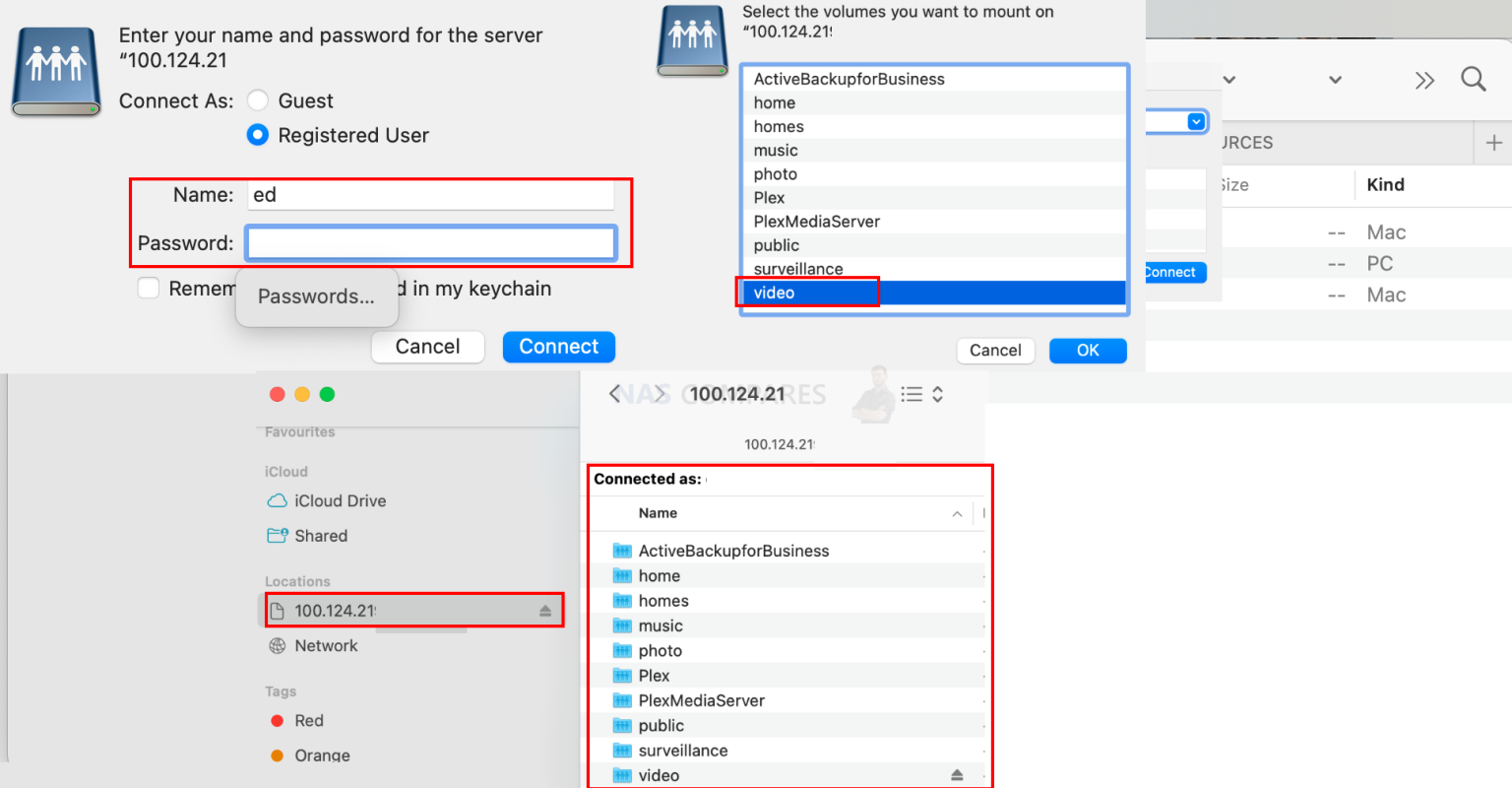Viewport: 1512px width, 788px height.
Task: Enable the remember password in keychain checkbox
Action: tap(148, 288)
